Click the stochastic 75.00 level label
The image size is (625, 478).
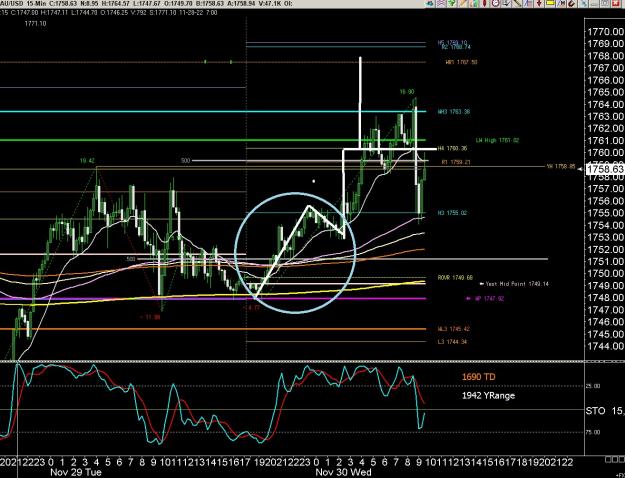593,432
